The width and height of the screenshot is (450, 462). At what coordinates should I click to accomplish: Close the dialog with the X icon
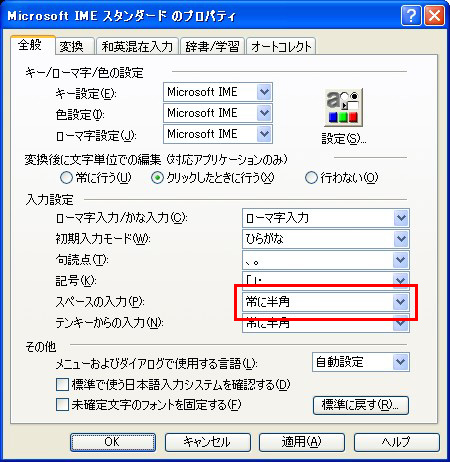[434, 16]
